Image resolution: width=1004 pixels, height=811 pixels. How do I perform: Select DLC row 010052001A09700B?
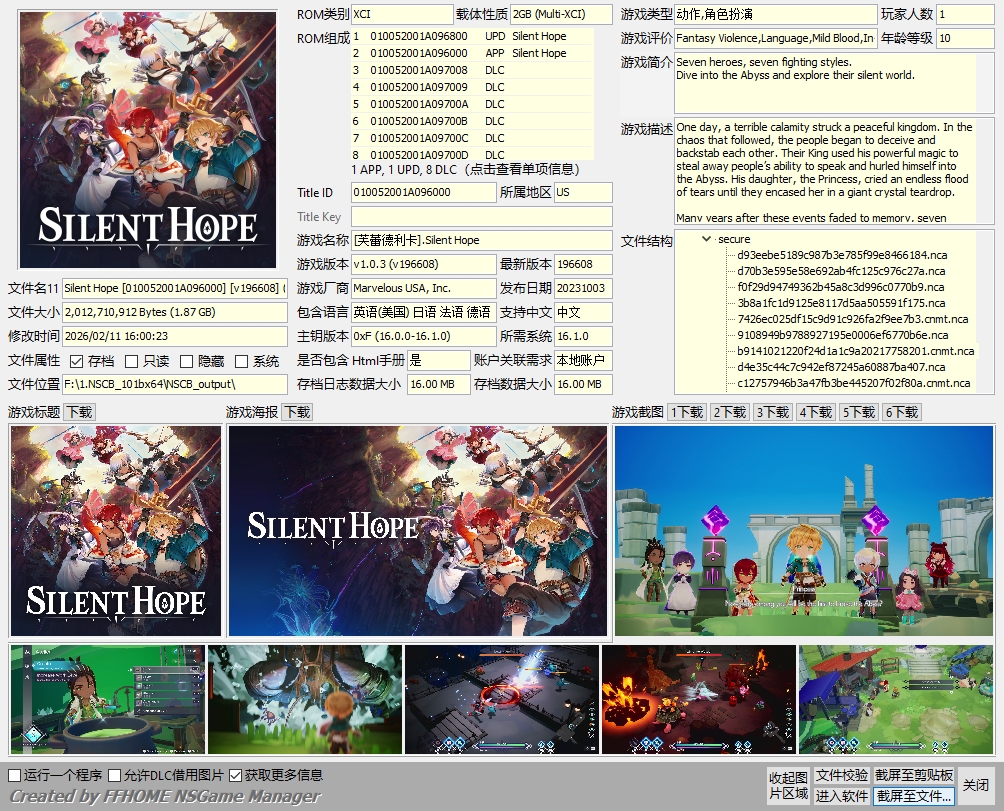(x=472, y=121)
